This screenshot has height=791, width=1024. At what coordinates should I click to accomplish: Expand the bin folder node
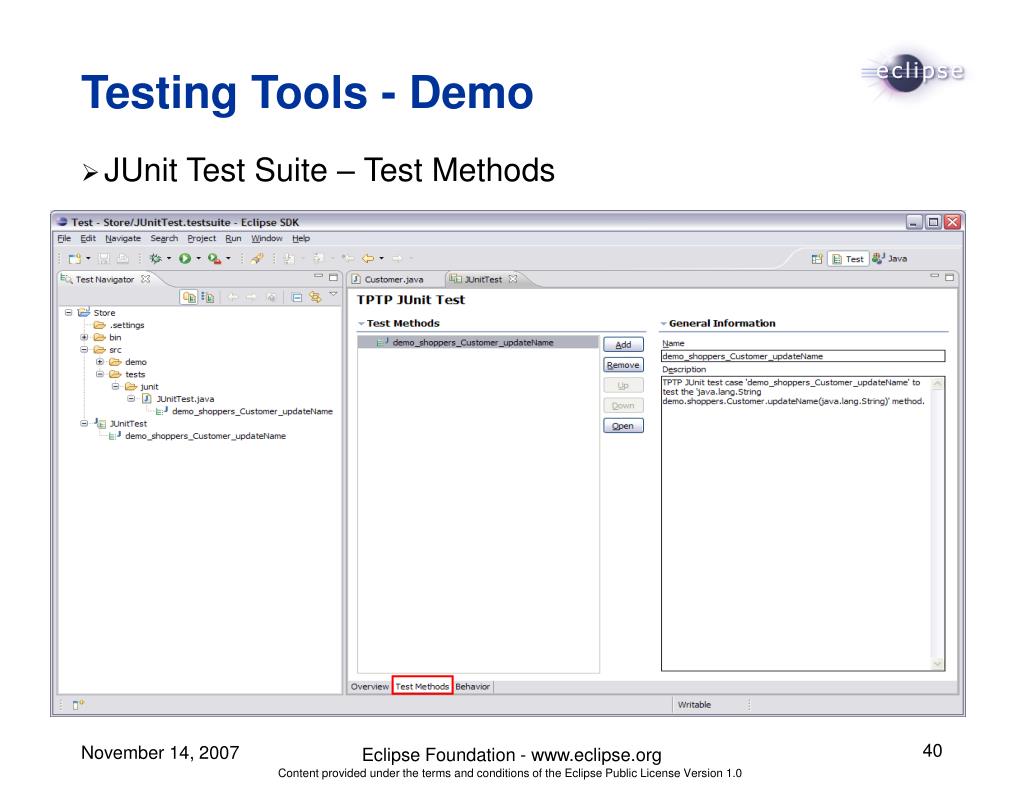click(x=84, y=337)
